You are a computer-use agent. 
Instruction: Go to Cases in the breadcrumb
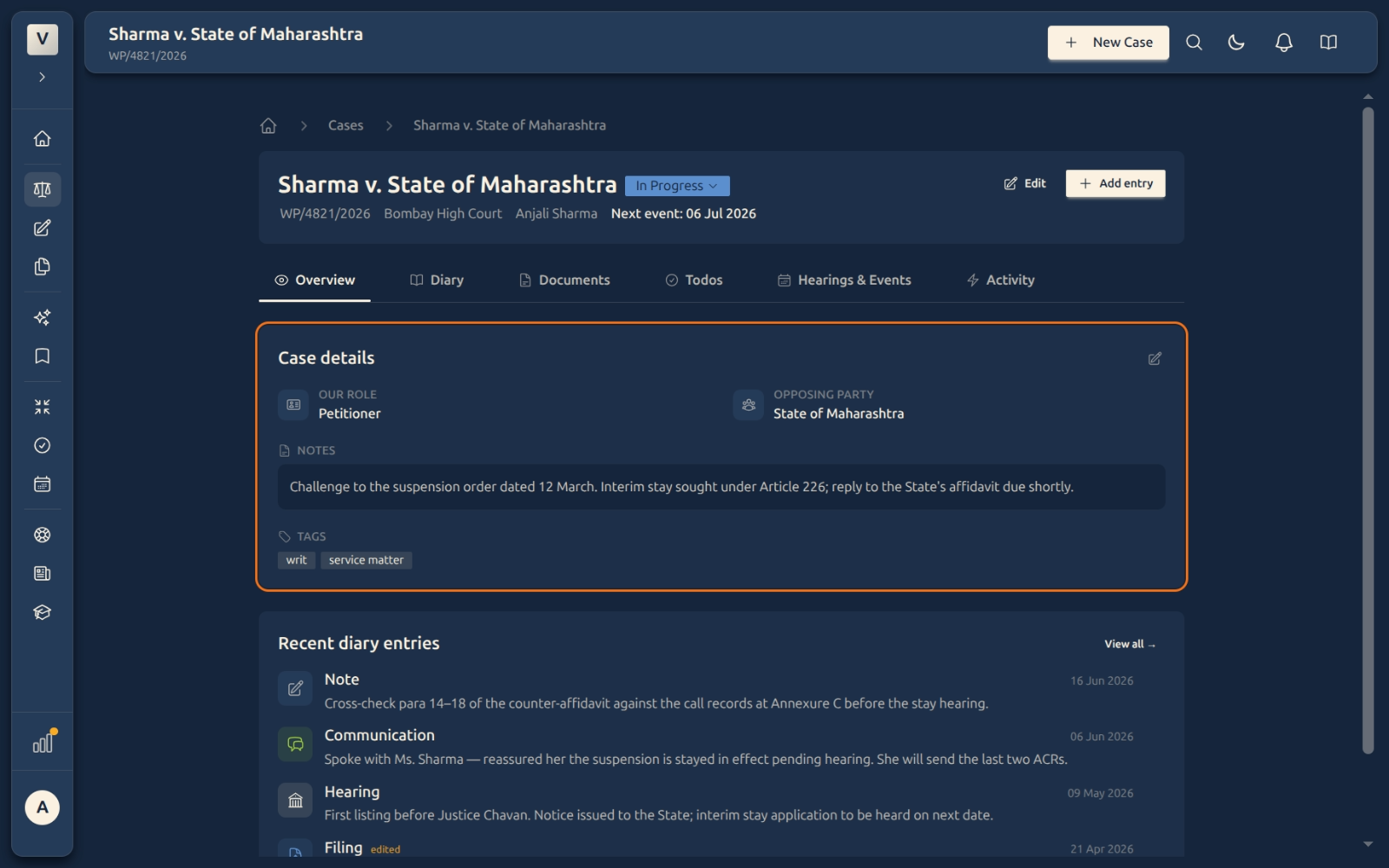[x=346, y=126]
